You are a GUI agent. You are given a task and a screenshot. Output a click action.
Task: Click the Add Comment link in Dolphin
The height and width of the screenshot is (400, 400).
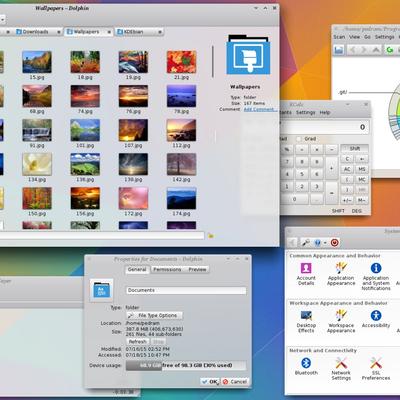point(259,109)
